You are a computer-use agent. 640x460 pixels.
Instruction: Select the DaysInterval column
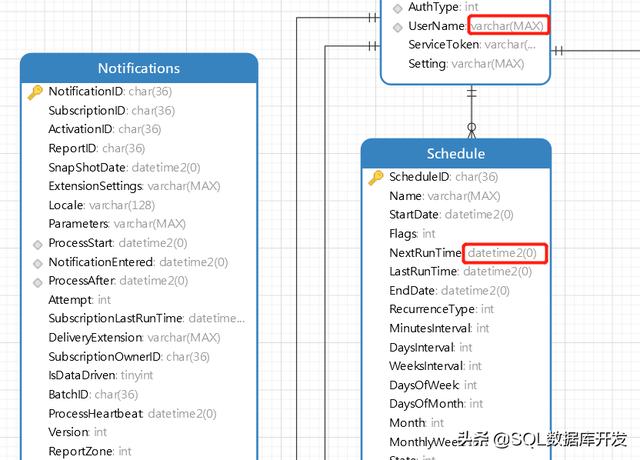click(431, 347)
